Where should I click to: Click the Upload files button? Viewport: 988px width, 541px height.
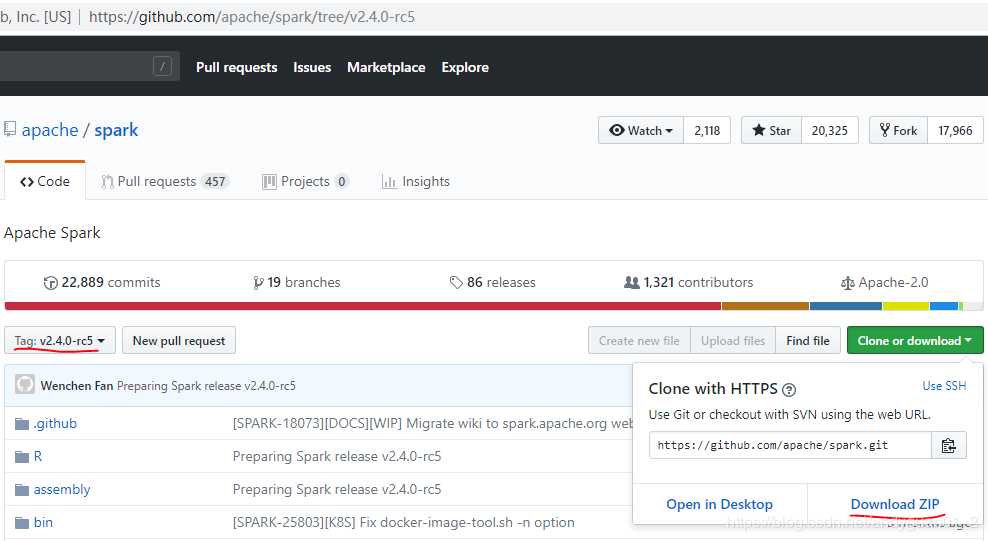pos(733,340)
